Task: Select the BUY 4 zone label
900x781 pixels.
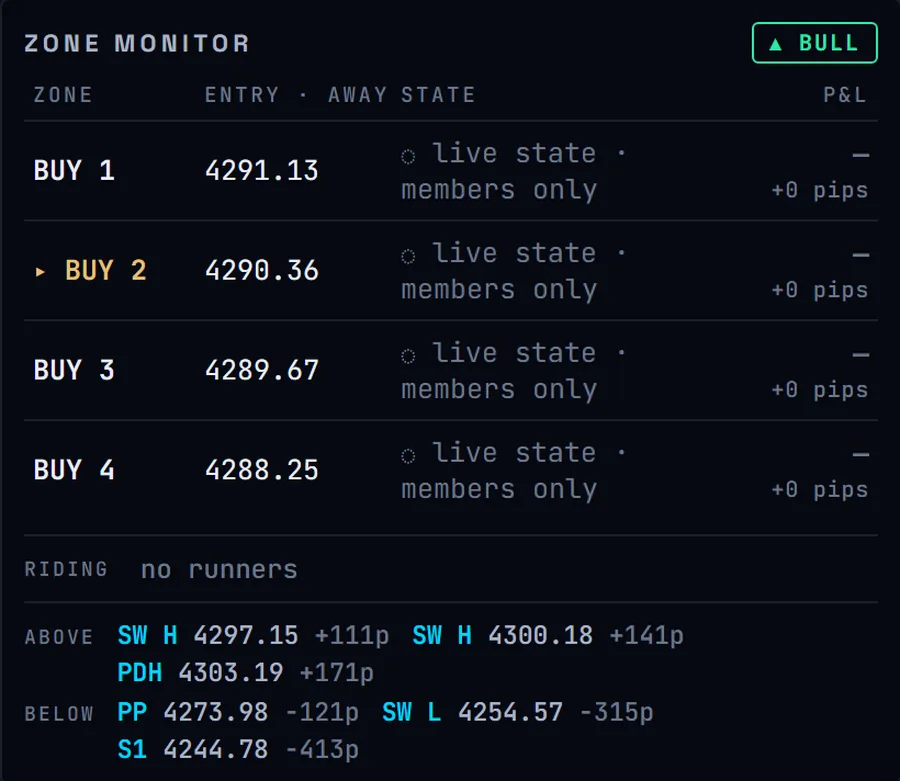Action: [74, 470]
